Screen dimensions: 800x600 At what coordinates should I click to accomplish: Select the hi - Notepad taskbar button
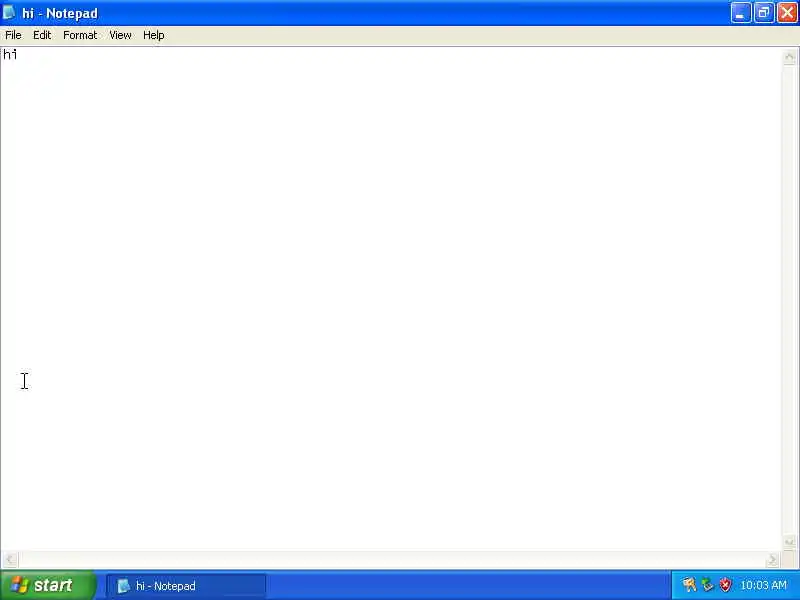click(186, 586)
